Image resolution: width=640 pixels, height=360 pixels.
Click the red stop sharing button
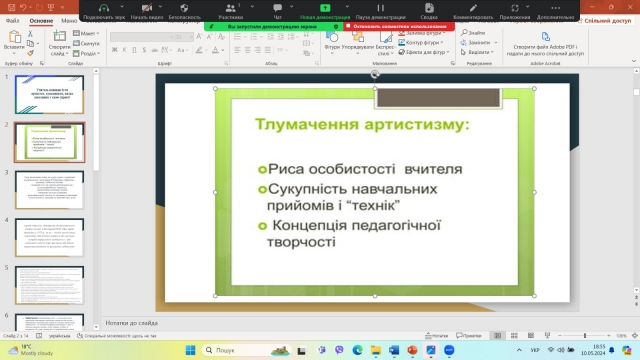pyautogui.click(x=399, y=26)
